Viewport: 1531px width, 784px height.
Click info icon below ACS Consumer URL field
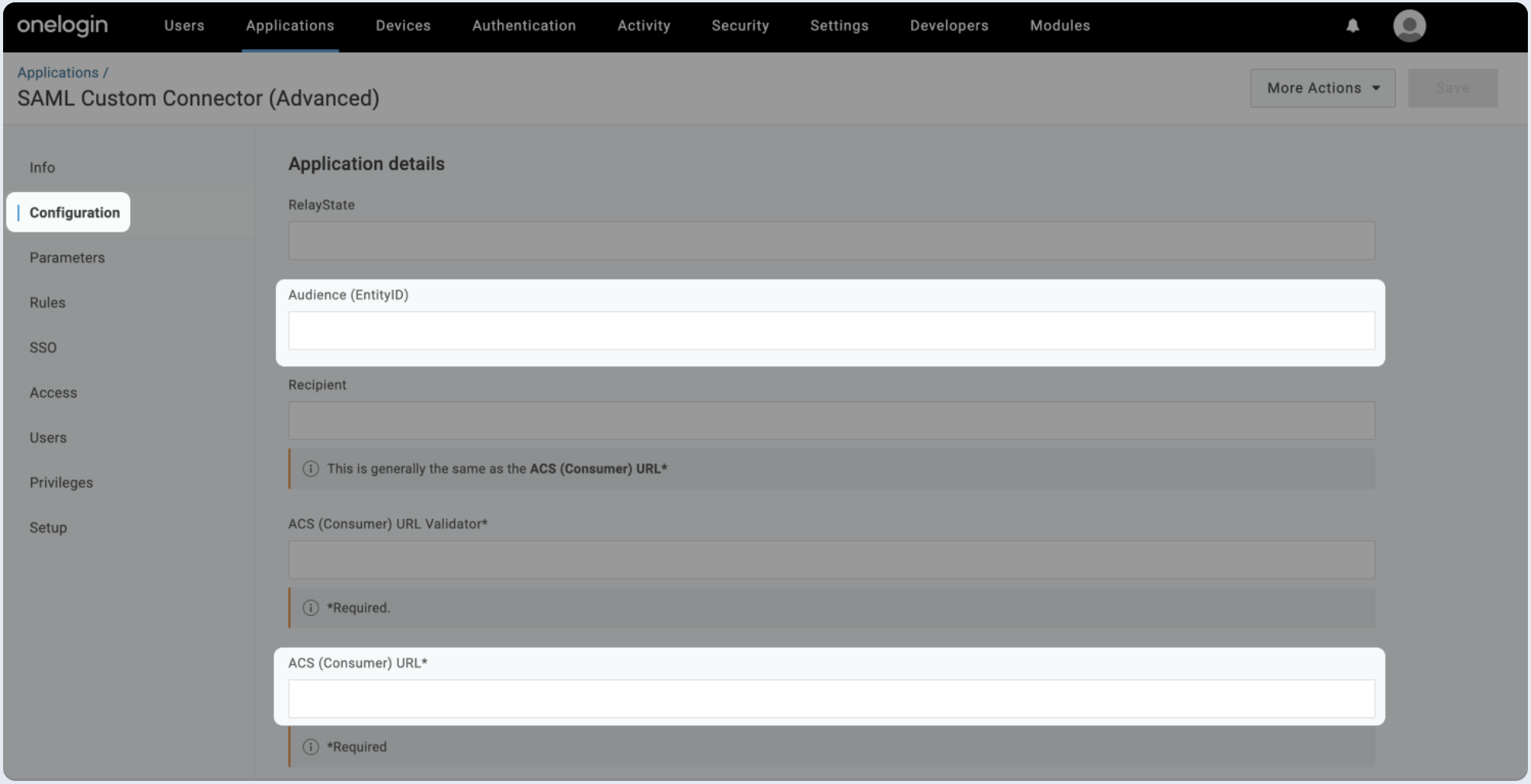pyautogui.click(x=311, y=747)
